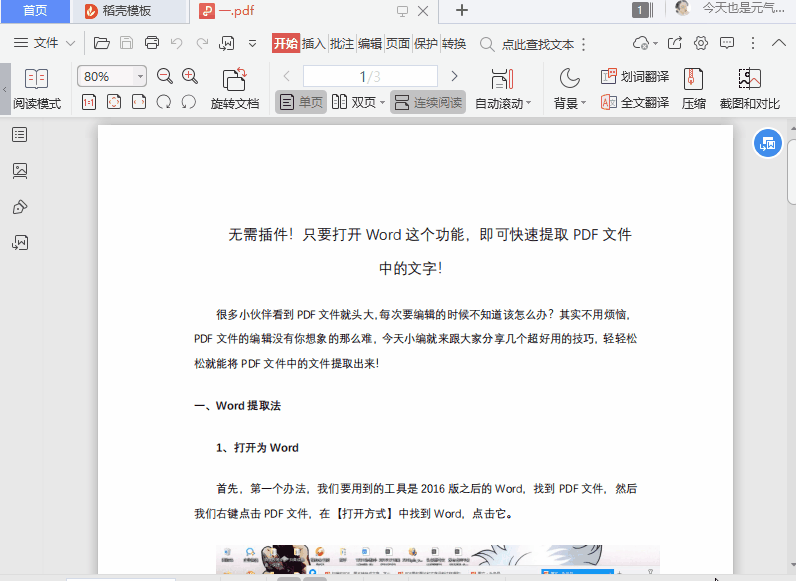Click the blue floating convert button
The height and width of the screenshot is (581, 796).
[x=768, y=144]
